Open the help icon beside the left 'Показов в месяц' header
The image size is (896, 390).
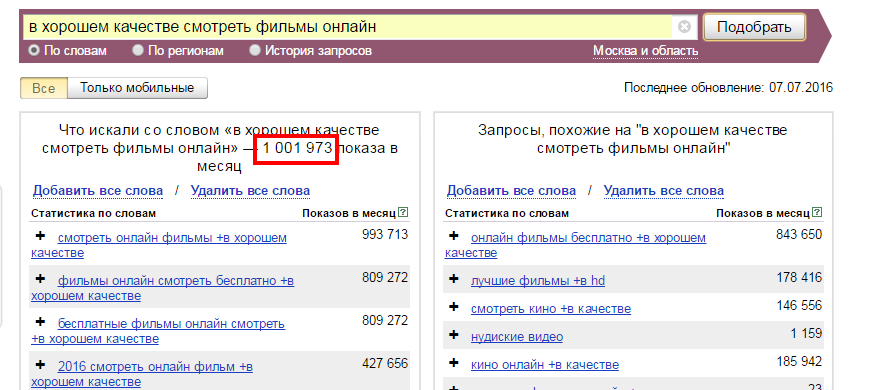pos(403,213)
